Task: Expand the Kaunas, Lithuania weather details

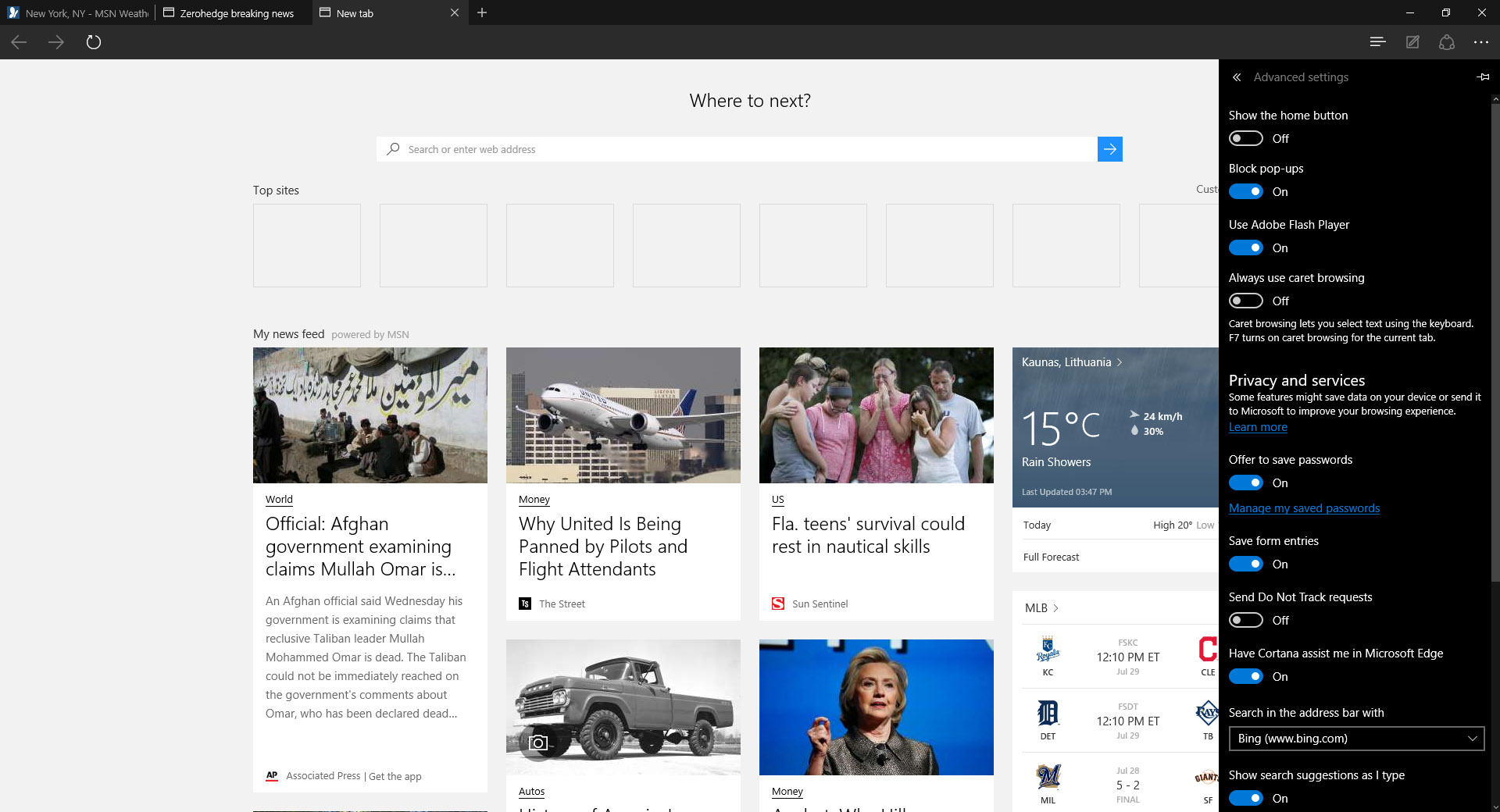Action: (1071, 361)
